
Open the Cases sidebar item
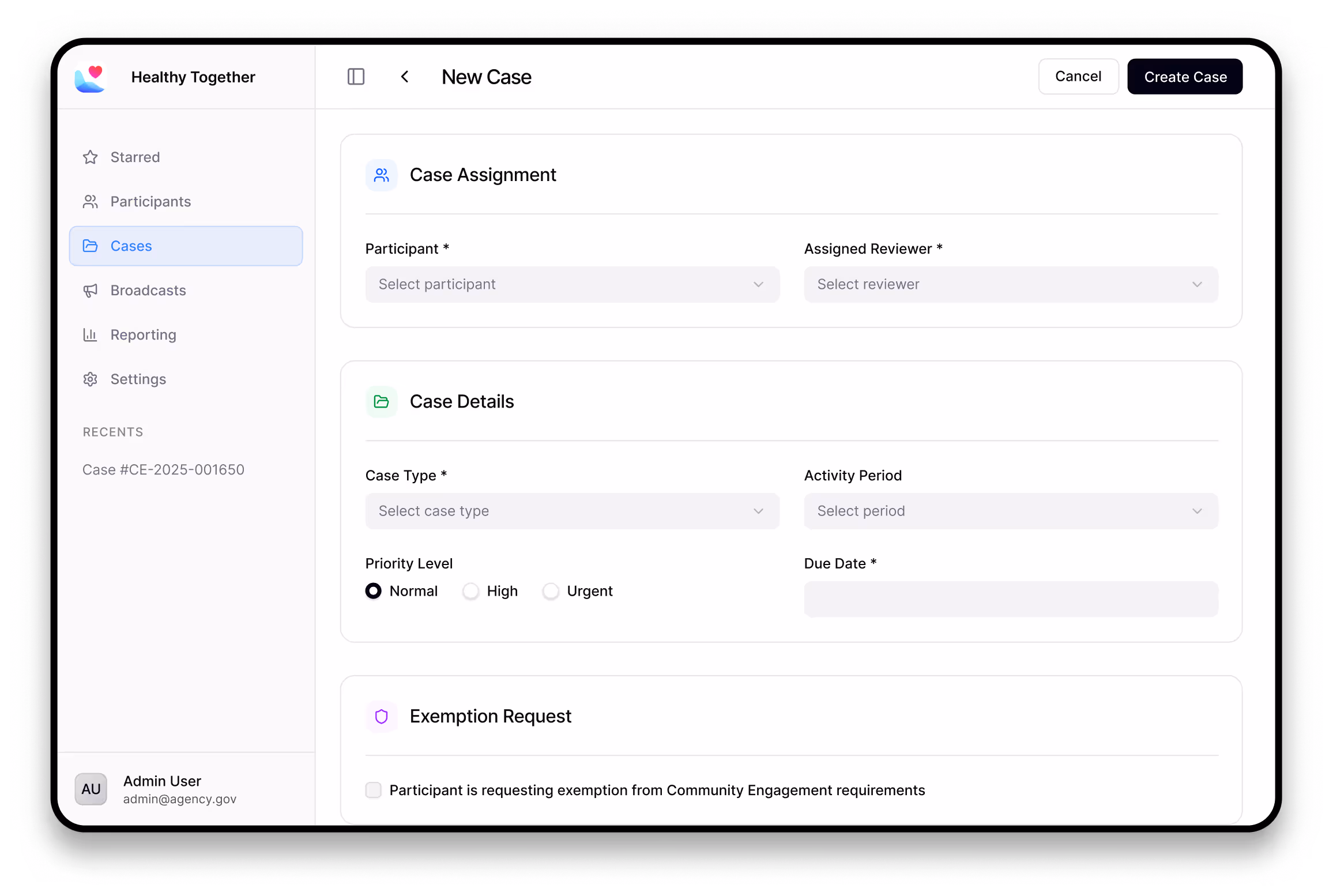click(186, 246)
